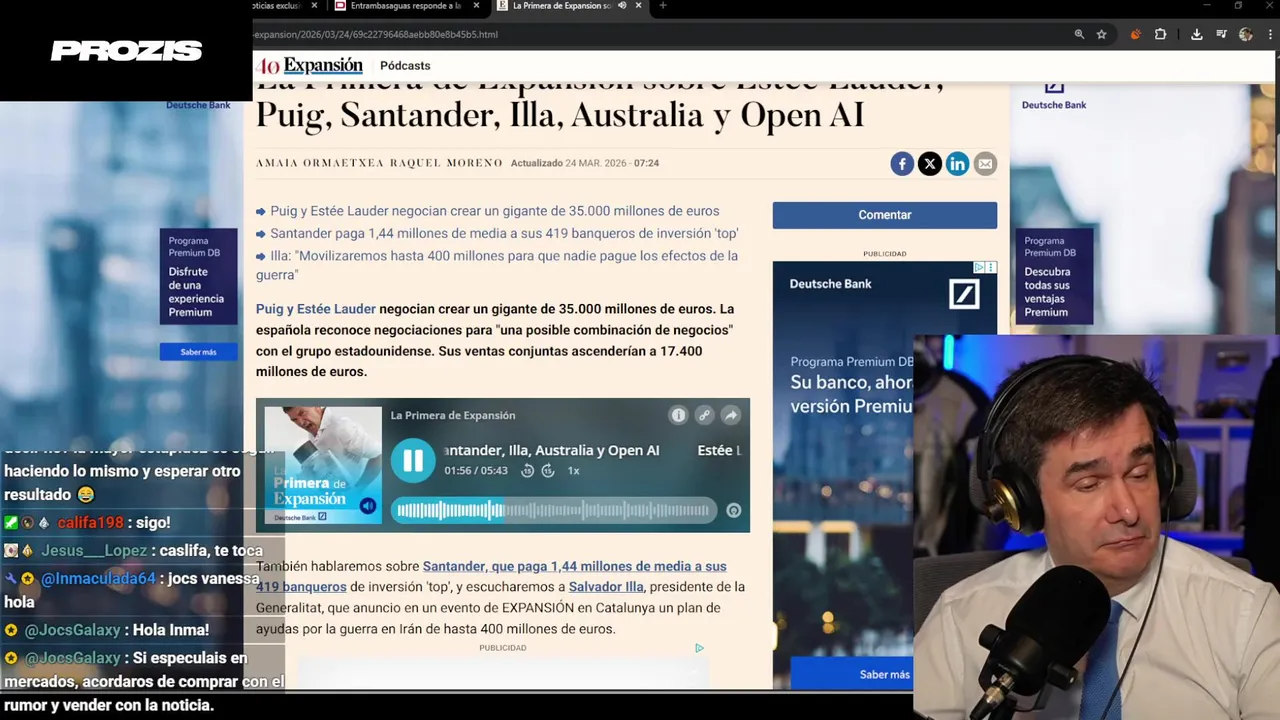This screenshot has width=1280, height=720.
Task: Open Puig y Estée Lauder link
Action: click(316, 309)
